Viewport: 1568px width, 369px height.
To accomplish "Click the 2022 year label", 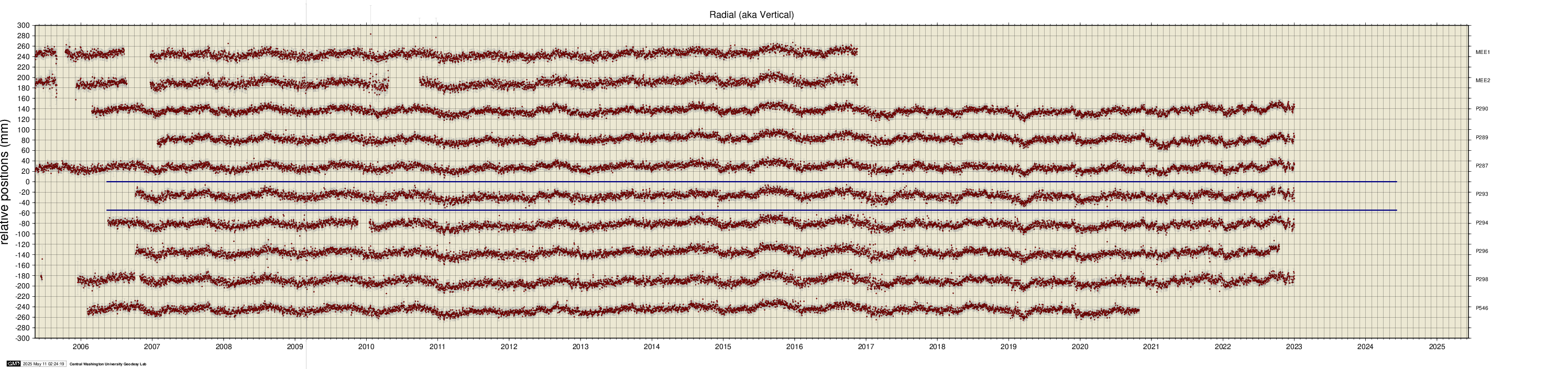I will pos(1222,347).
